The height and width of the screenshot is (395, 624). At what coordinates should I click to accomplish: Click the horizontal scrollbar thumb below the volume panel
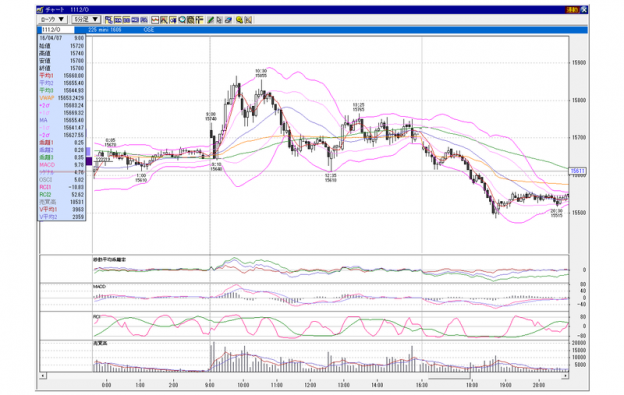click(x=449, y=375)
